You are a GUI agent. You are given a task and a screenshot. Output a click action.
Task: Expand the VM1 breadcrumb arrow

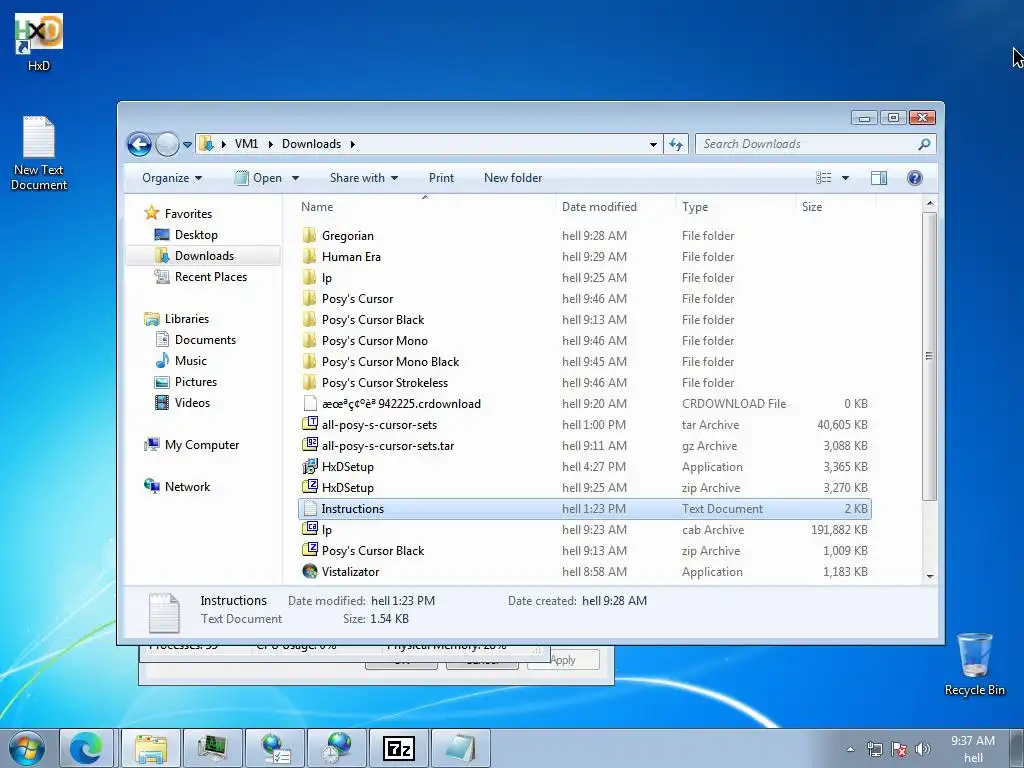pos(270,144)
